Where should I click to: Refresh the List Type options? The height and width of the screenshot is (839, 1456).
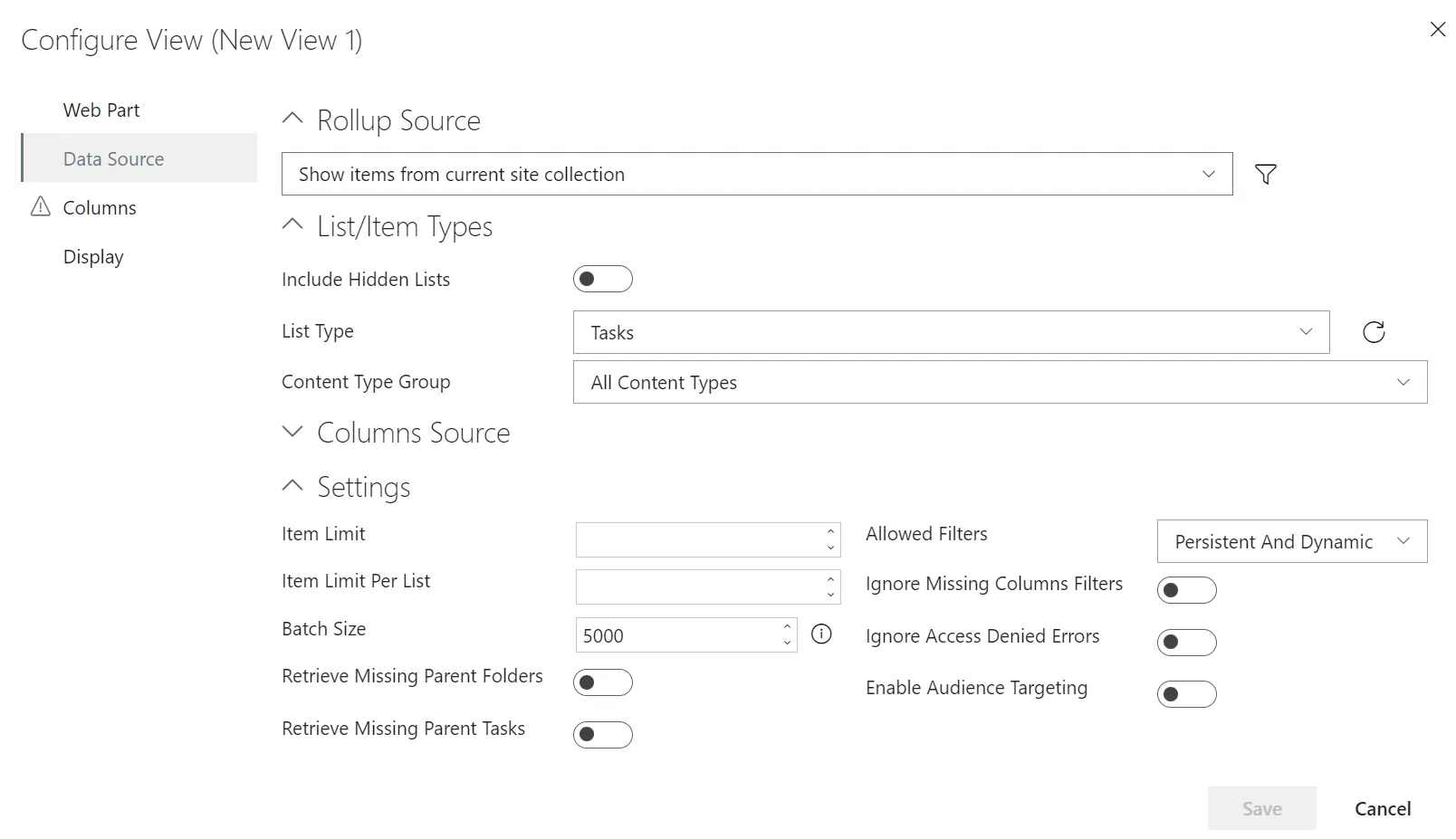tap(1374, 331)
